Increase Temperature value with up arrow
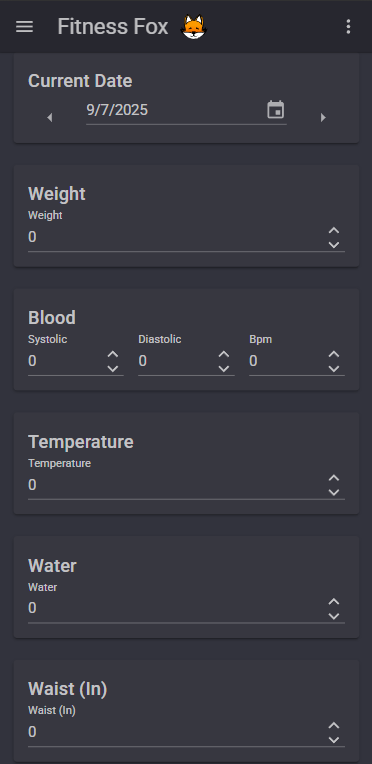 [x=333, y=478]
